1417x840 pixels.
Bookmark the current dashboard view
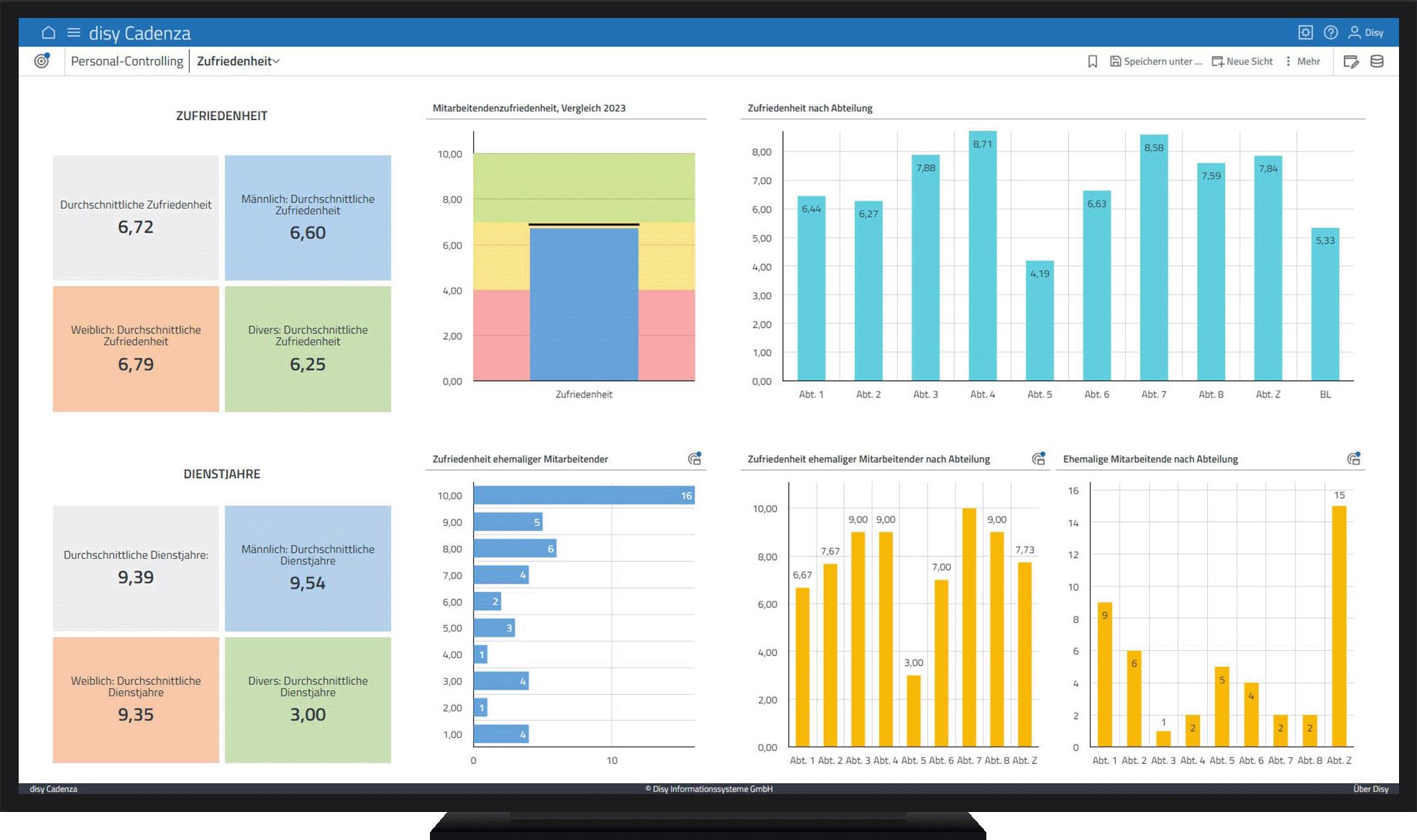click(1092, 62)
